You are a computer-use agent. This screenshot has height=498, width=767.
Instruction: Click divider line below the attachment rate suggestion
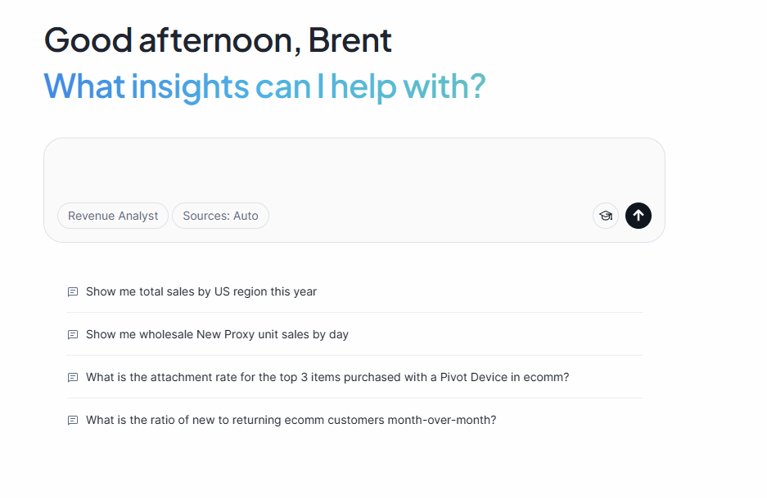click(354, 399)
